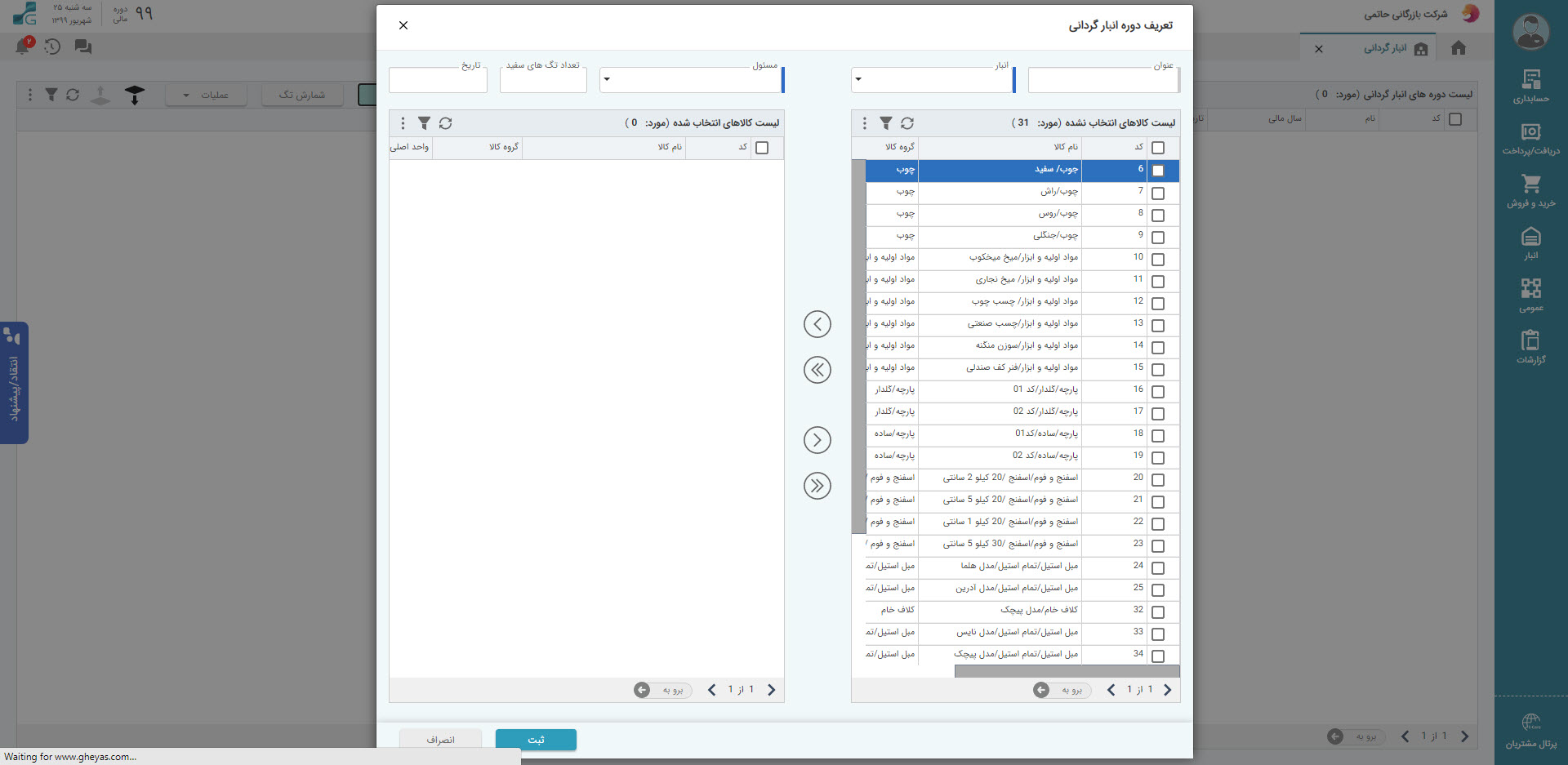Check the box for row 7 چوب/راش
The width and height of the screenshot is (1568, 765).
point(1158,193)
